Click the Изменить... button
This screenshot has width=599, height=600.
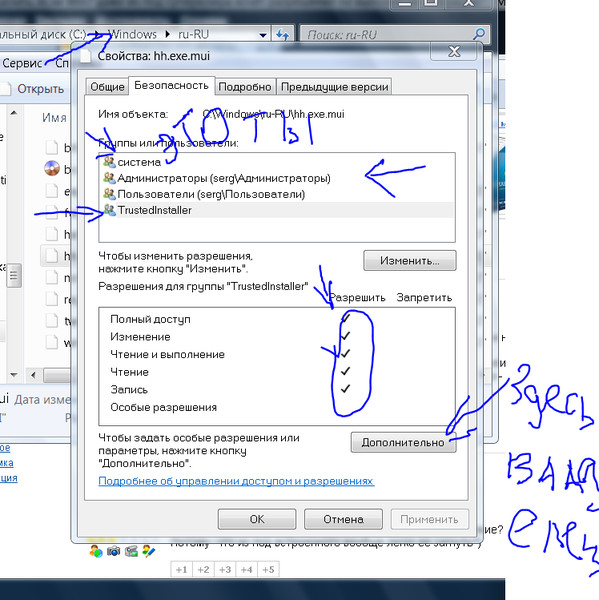click(410, 261)
